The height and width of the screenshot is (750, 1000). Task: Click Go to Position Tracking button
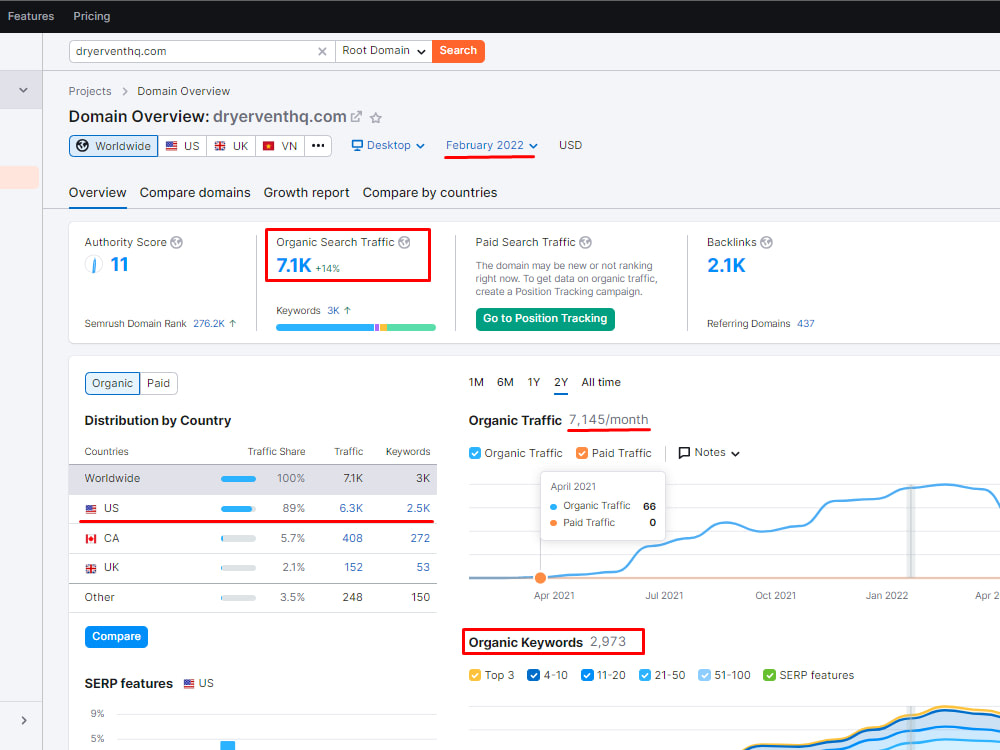[x=545, y=319]
